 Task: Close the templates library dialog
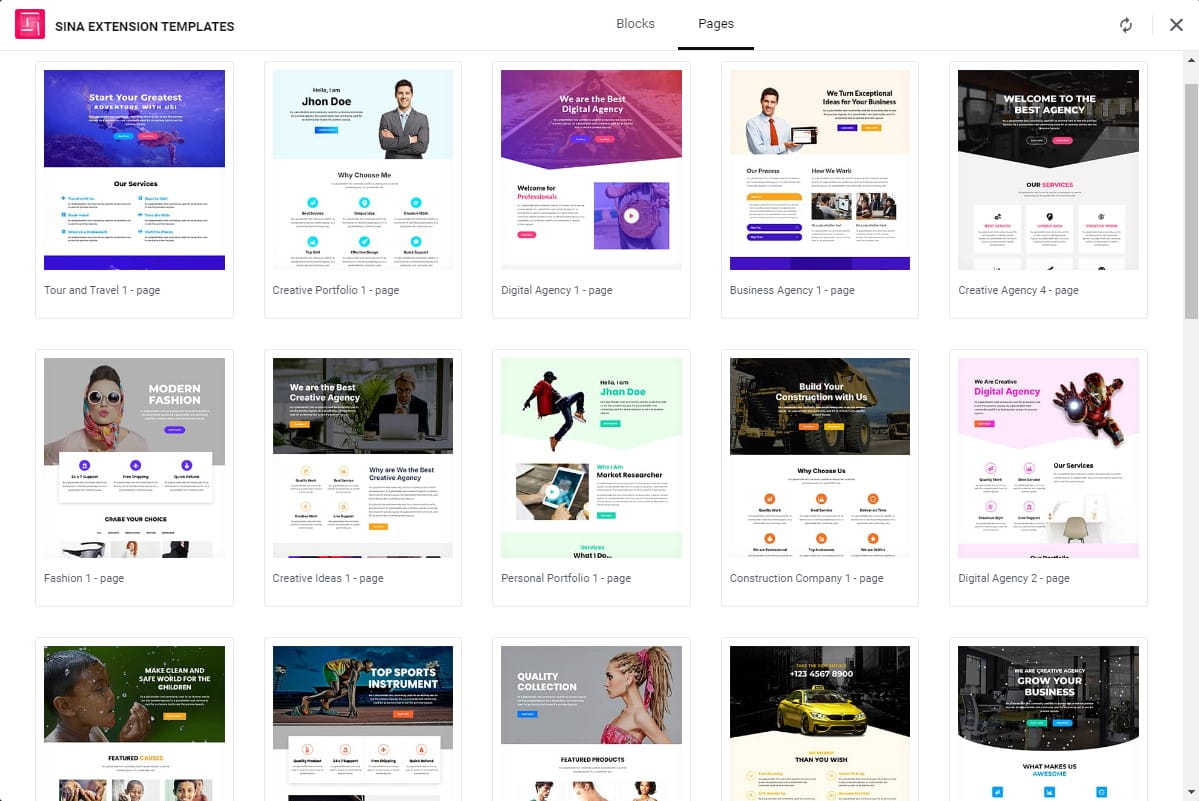click(1176, 25)
